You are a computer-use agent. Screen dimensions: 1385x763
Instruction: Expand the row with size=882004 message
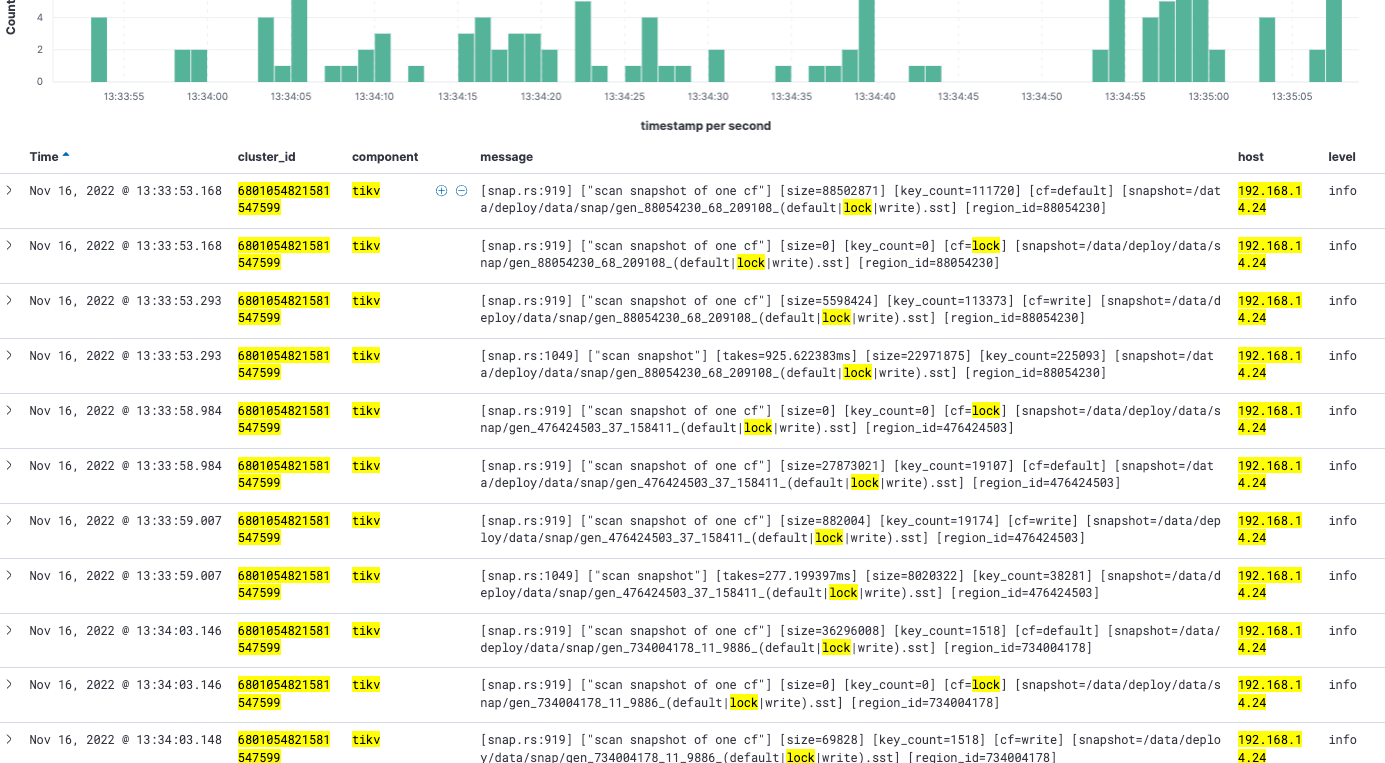tap(10, 520)
